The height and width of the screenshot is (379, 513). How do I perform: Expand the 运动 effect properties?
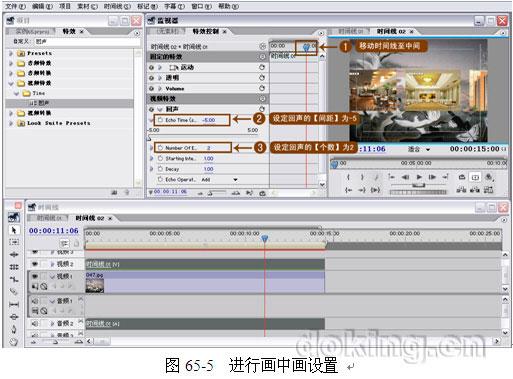[x=160, y=68]
